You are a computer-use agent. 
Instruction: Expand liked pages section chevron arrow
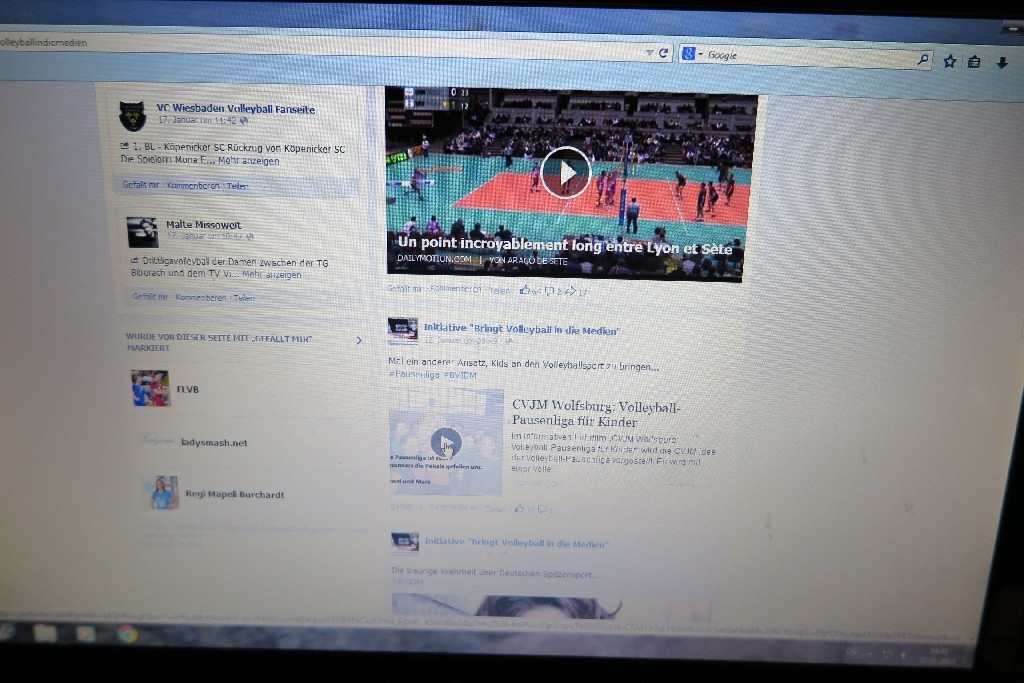coord(359,340)
